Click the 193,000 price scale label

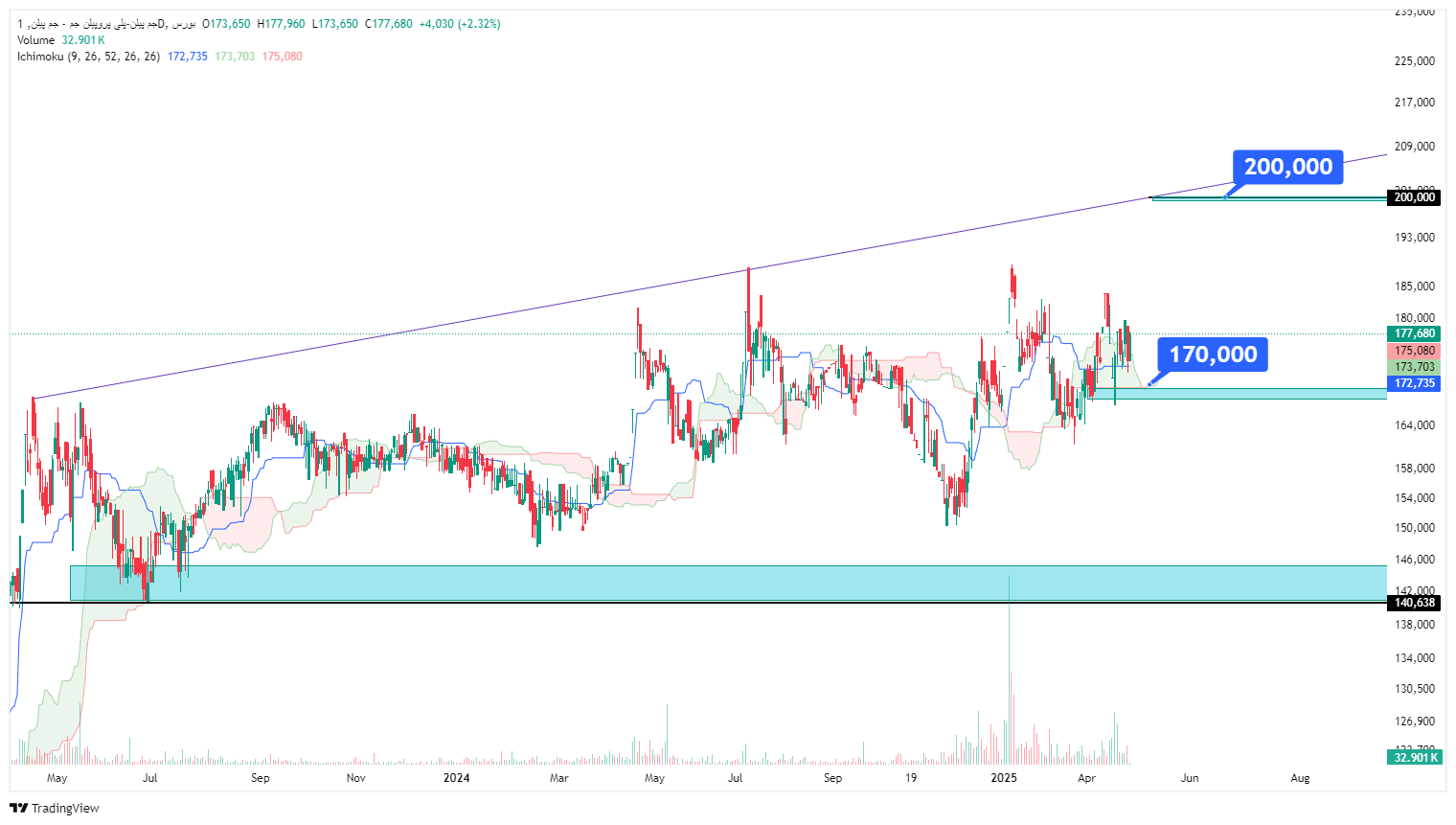(1415, 238)
